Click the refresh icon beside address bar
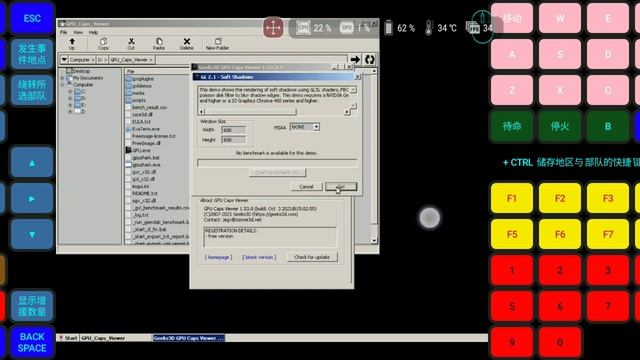Screen dimensions: 640x360 tap(370, 60)
